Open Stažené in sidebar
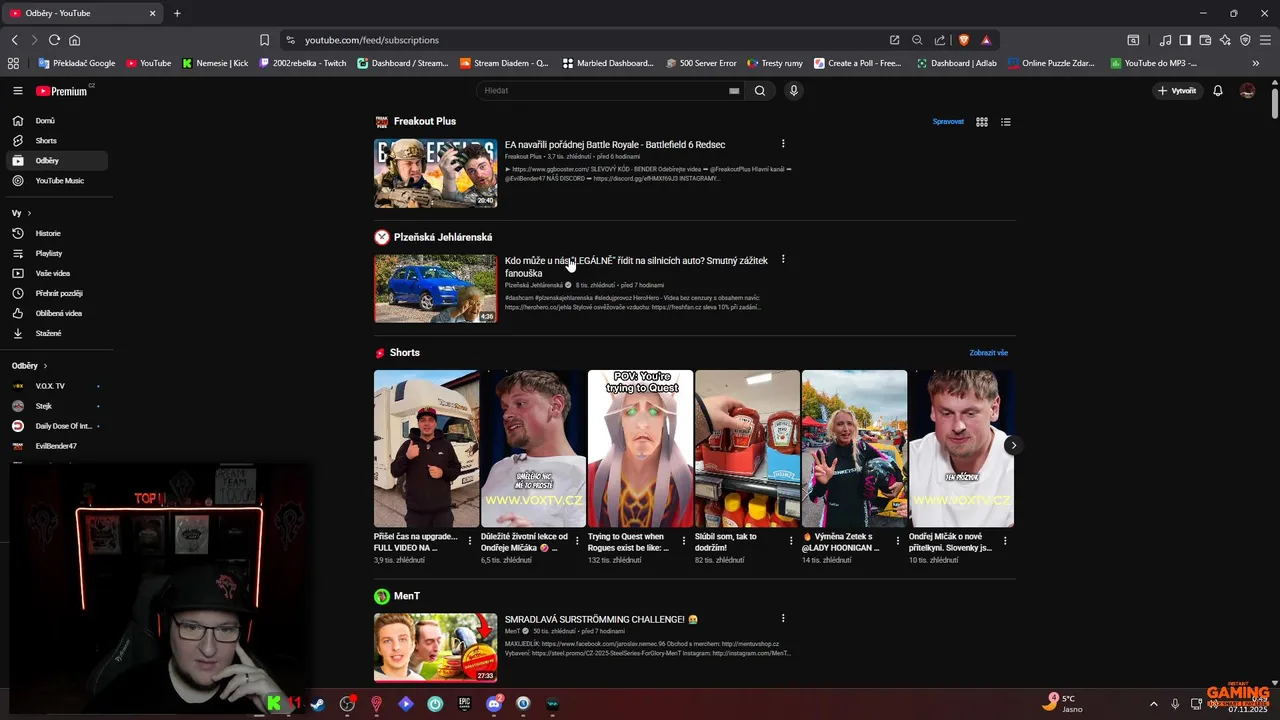The width and height of the screenshot is (1280, 720). pyautogui.click(x=58, y=333)
